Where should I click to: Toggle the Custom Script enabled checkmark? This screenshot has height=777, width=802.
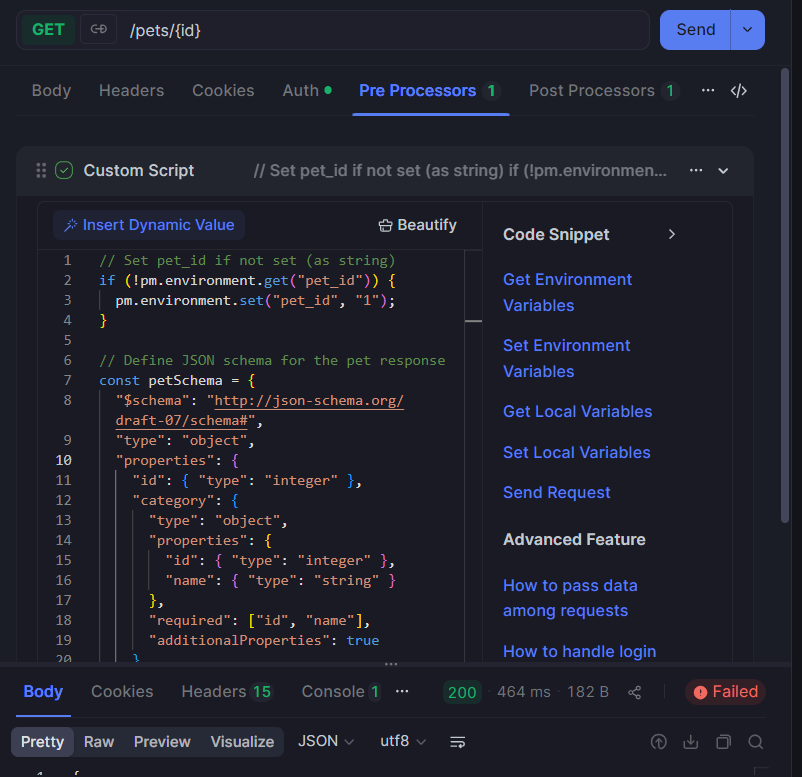(64, 170)
